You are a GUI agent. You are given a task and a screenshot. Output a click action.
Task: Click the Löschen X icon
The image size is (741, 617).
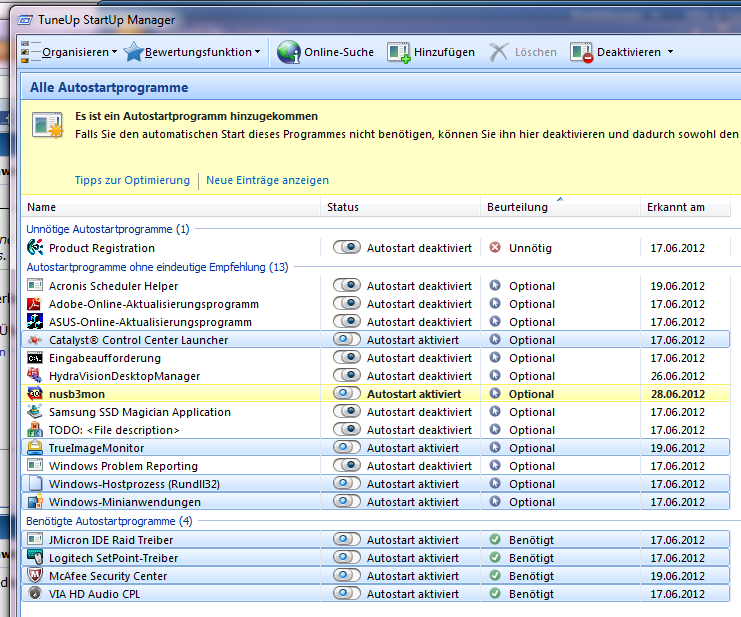[x=499, y=52]
